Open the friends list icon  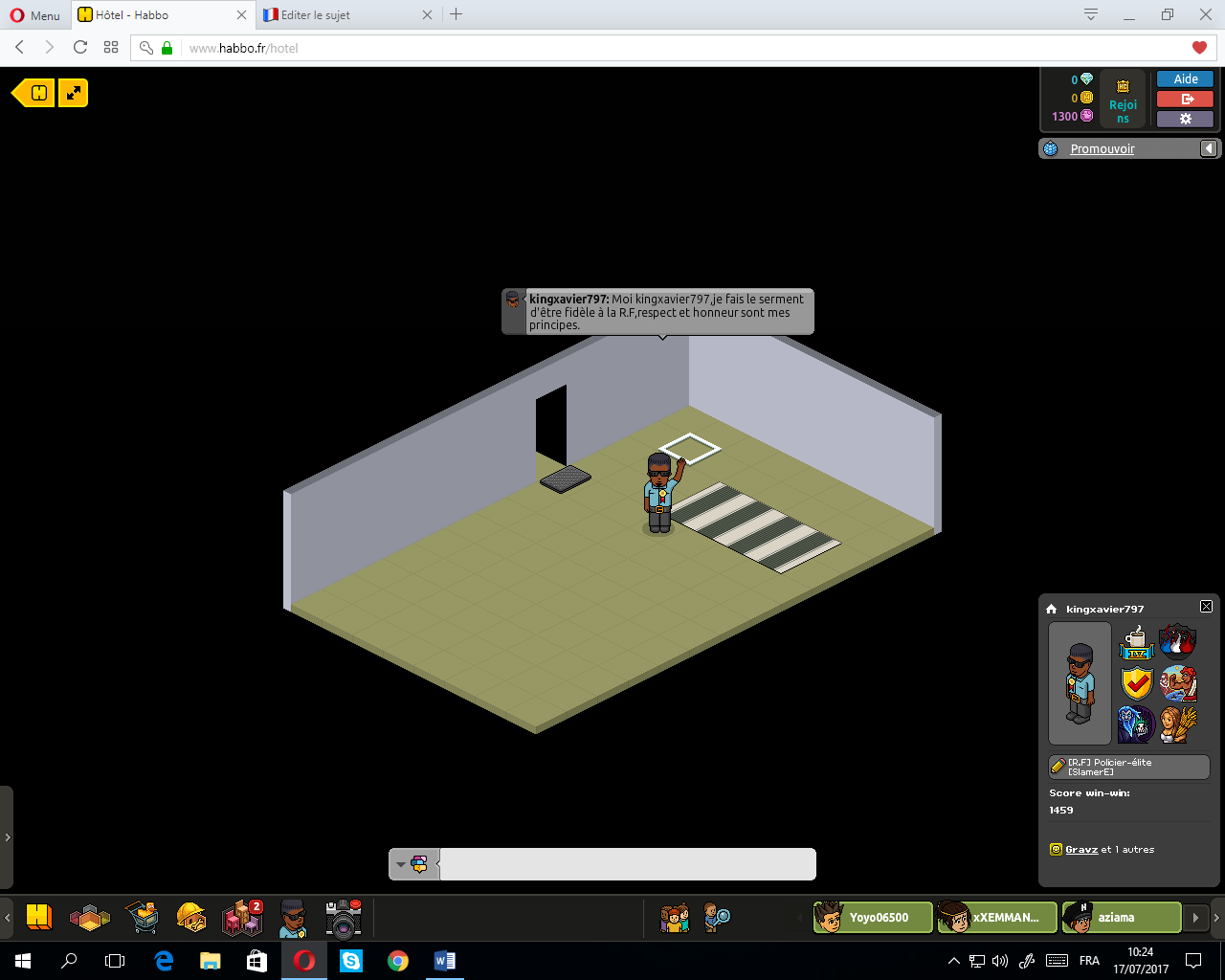[675, 918]
